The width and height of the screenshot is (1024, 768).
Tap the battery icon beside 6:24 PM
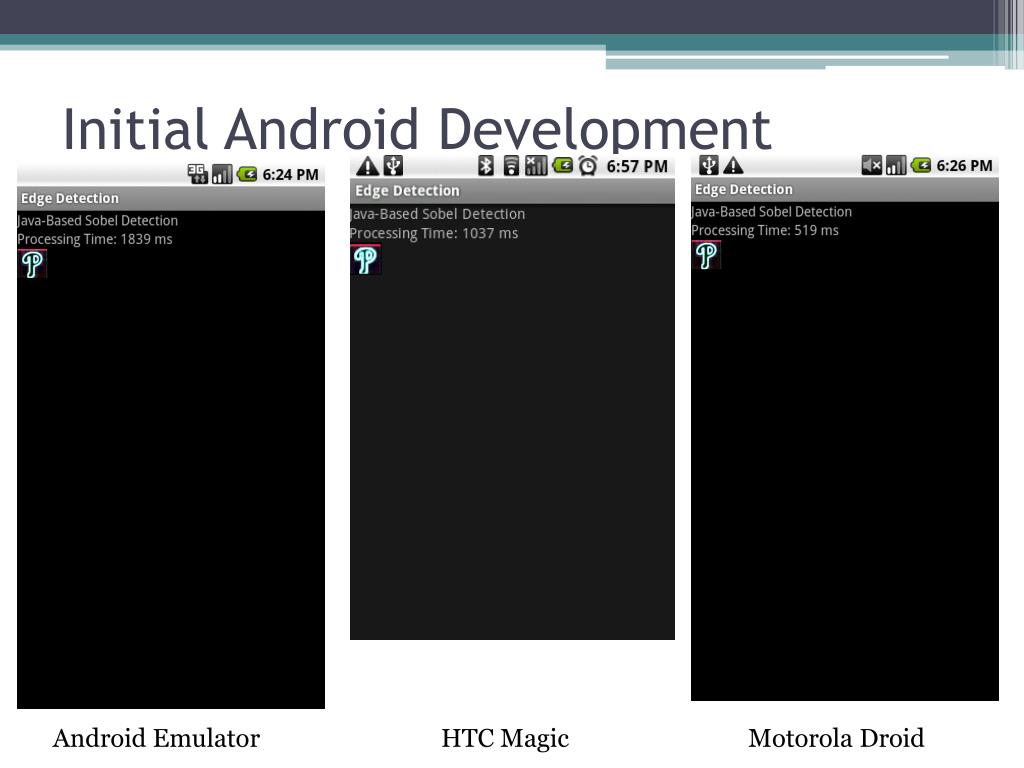(x=247, y=174)
